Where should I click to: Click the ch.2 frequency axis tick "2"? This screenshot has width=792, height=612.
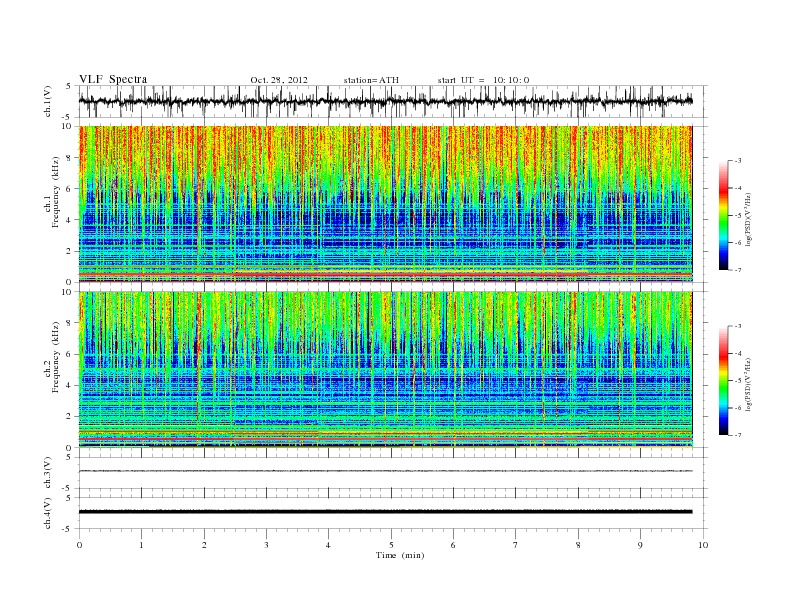click(x=70, y=417)
